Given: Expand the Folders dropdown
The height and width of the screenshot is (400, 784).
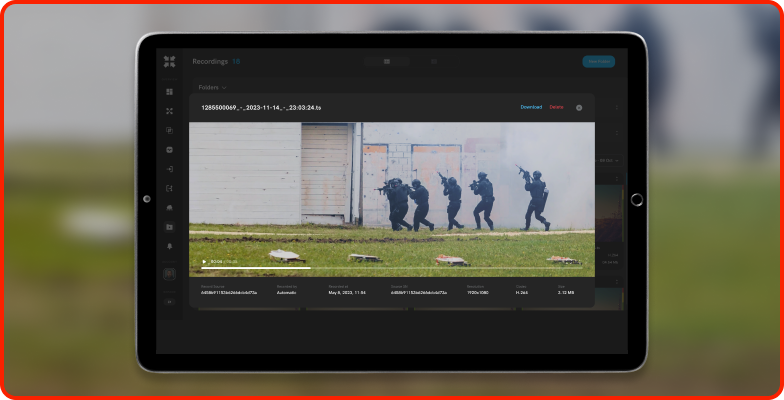Looking at the screenshot, I should pos(211,87).
